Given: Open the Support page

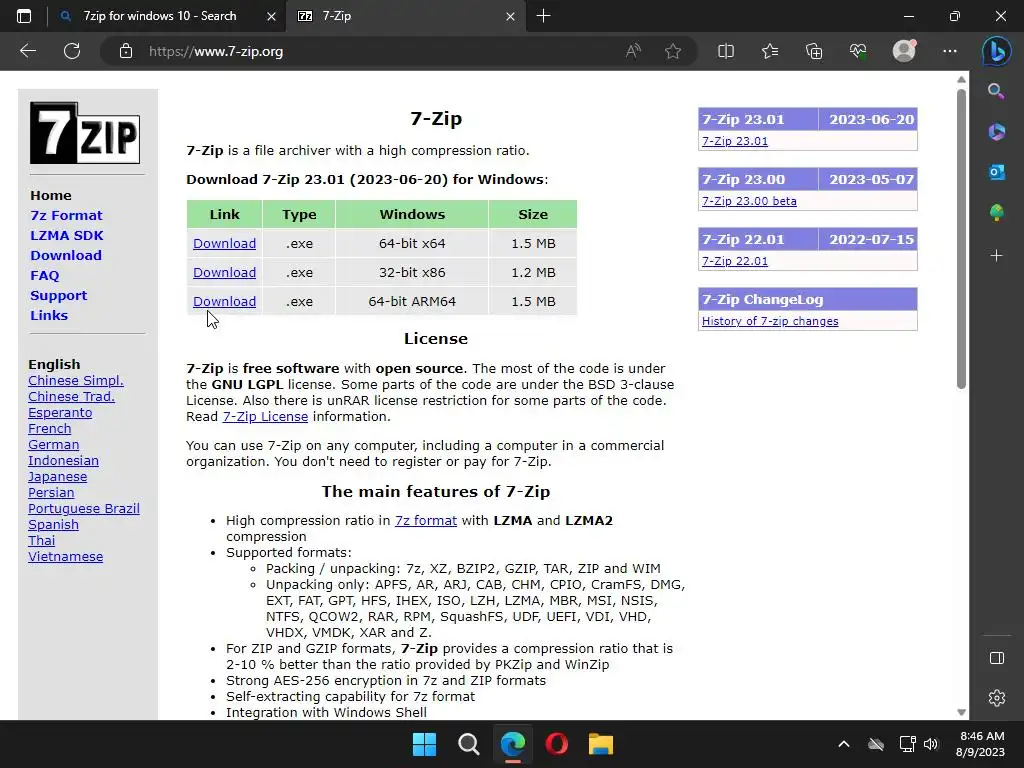Looking at the screenshot, I should point(58,295).
